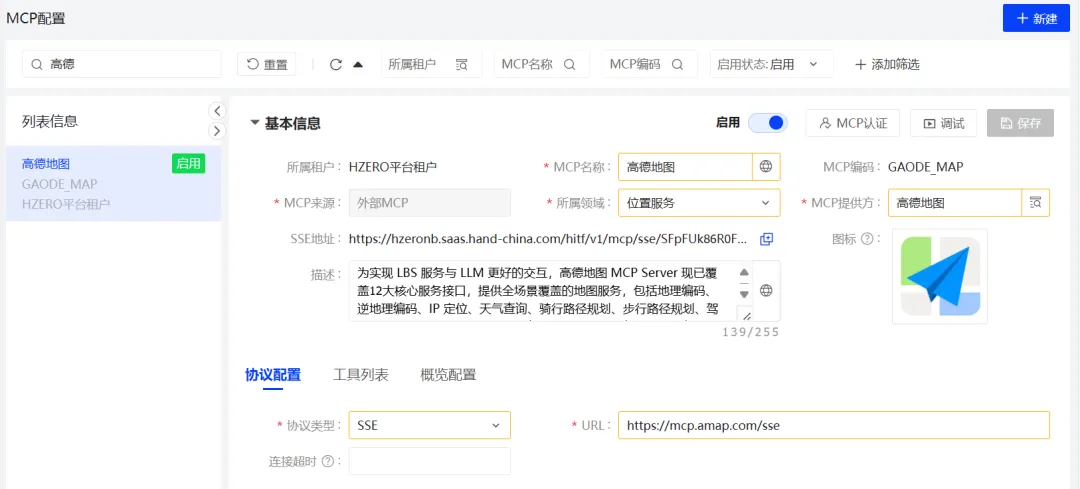The height and width of the screenshot is (489, 1080).
Task: Click the 调试 debug button
Action: point(944,123)
